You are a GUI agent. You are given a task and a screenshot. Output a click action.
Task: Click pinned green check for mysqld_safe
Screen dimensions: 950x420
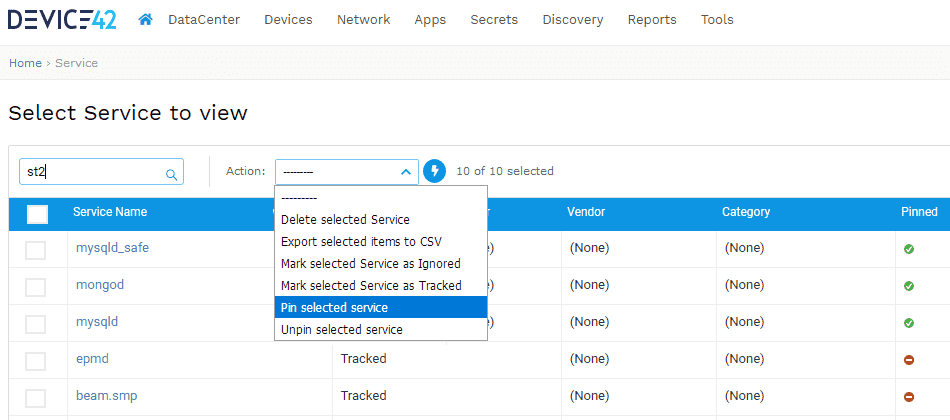tap(909, 248)
